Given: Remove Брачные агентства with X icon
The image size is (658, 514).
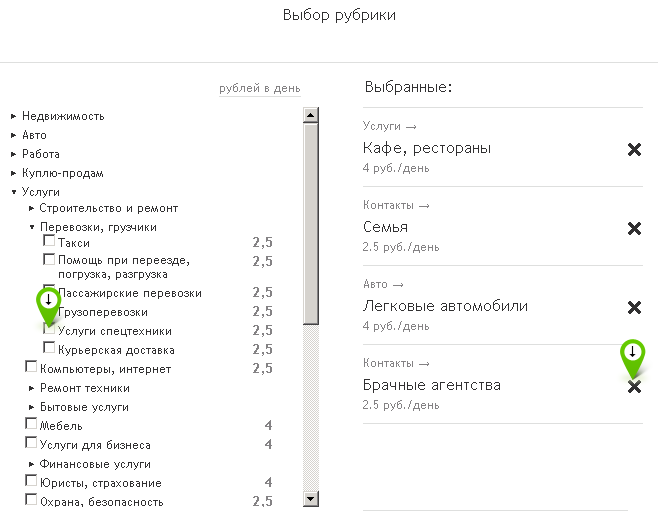Looking at the screenshot, I should (634, 387).
